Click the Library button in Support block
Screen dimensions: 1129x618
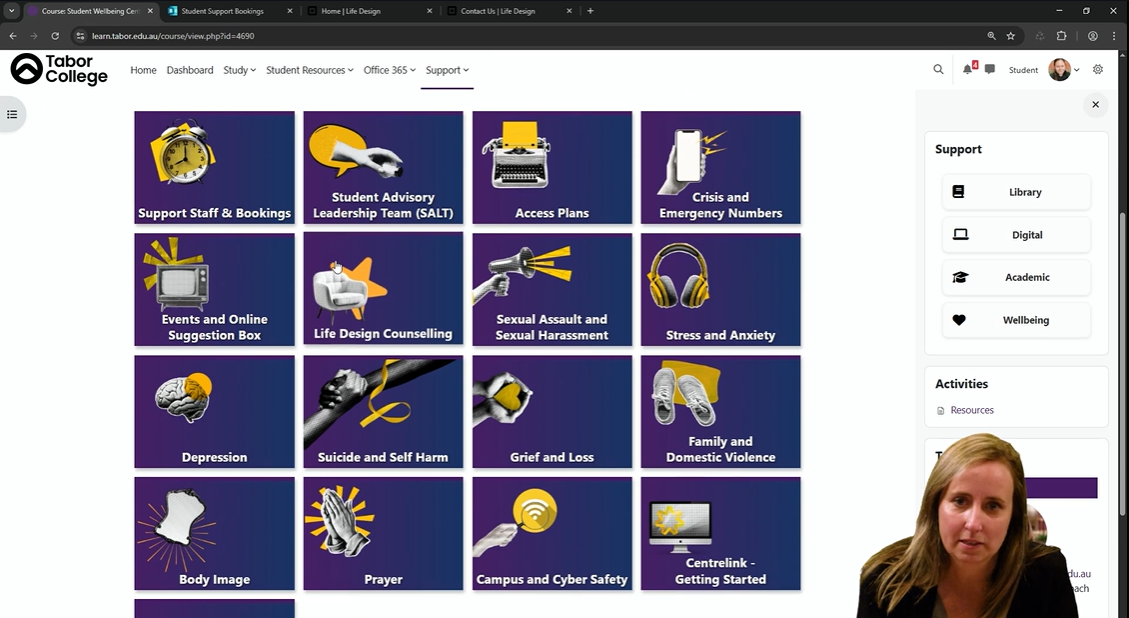[1016, 192]
